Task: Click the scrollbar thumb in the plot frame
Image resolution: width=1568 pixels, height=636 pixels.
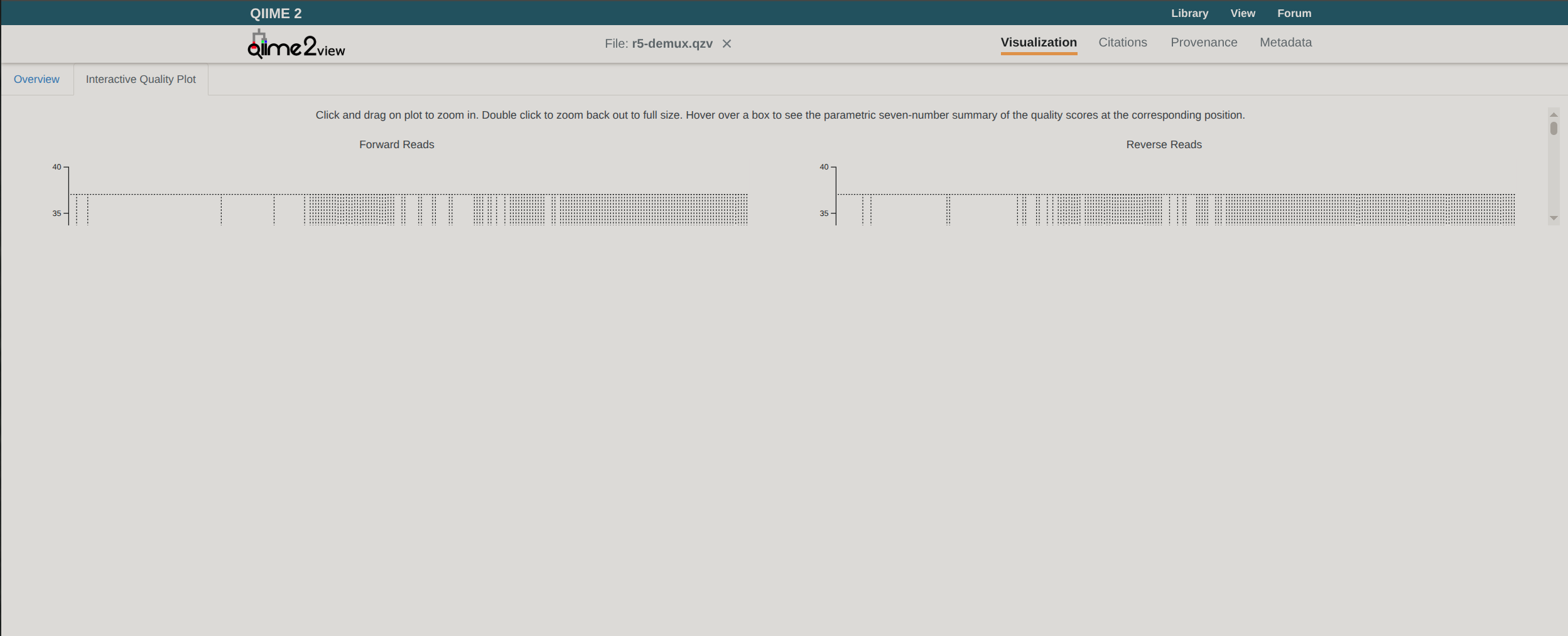Action: (x=1554, y=129)
